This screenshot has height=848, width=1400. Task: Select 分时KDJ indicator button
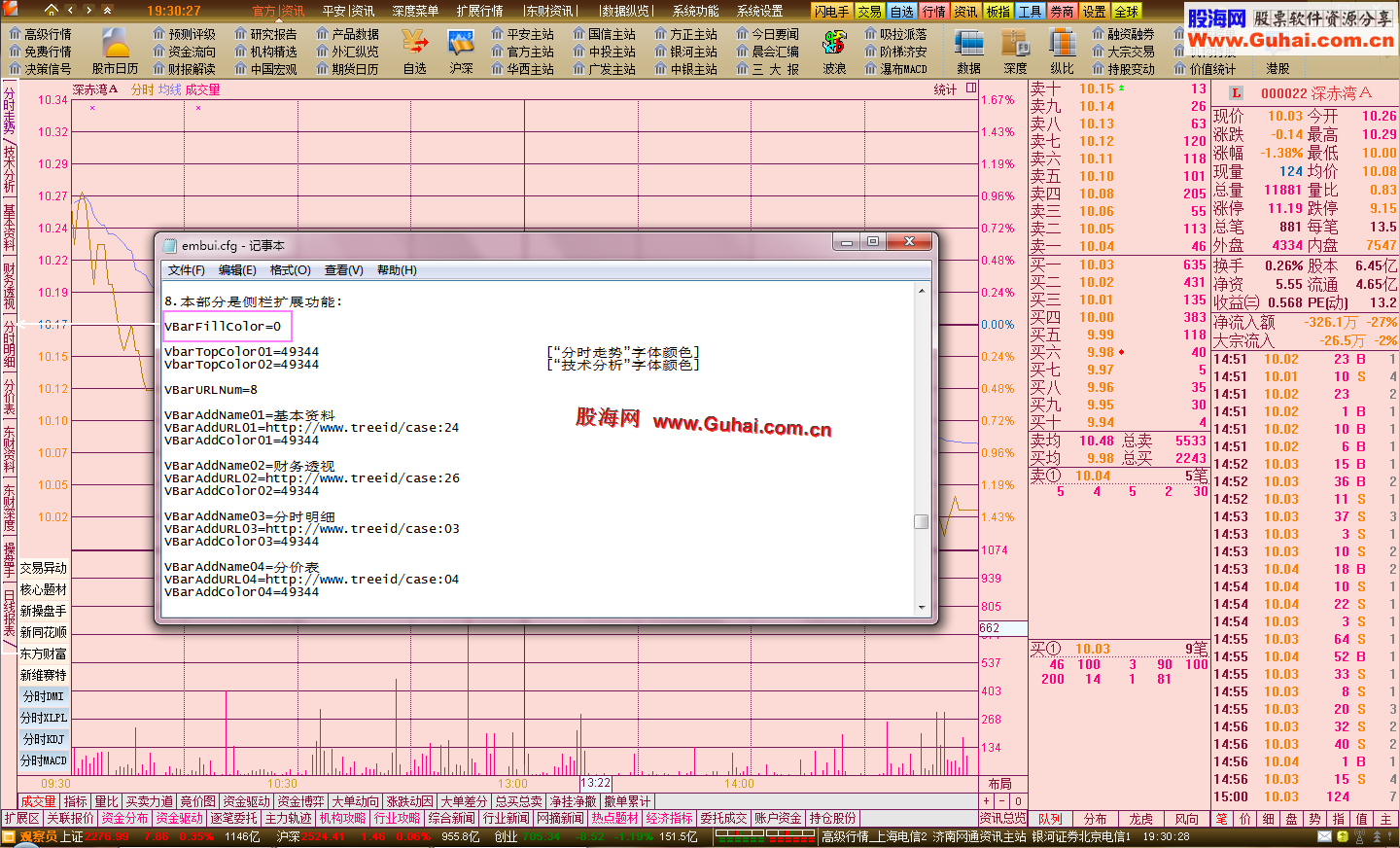[44, 739]
